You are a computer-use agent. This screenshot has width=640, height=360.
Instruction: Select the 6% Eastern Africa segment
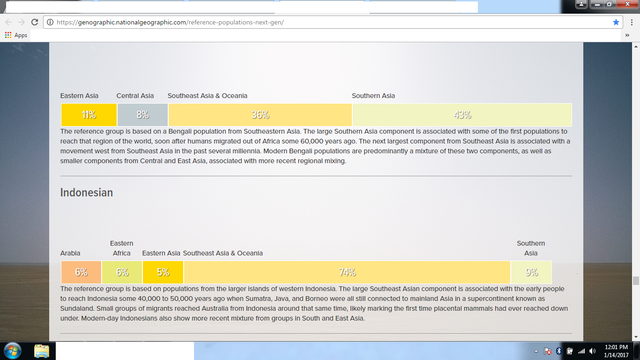click(122, 272)
